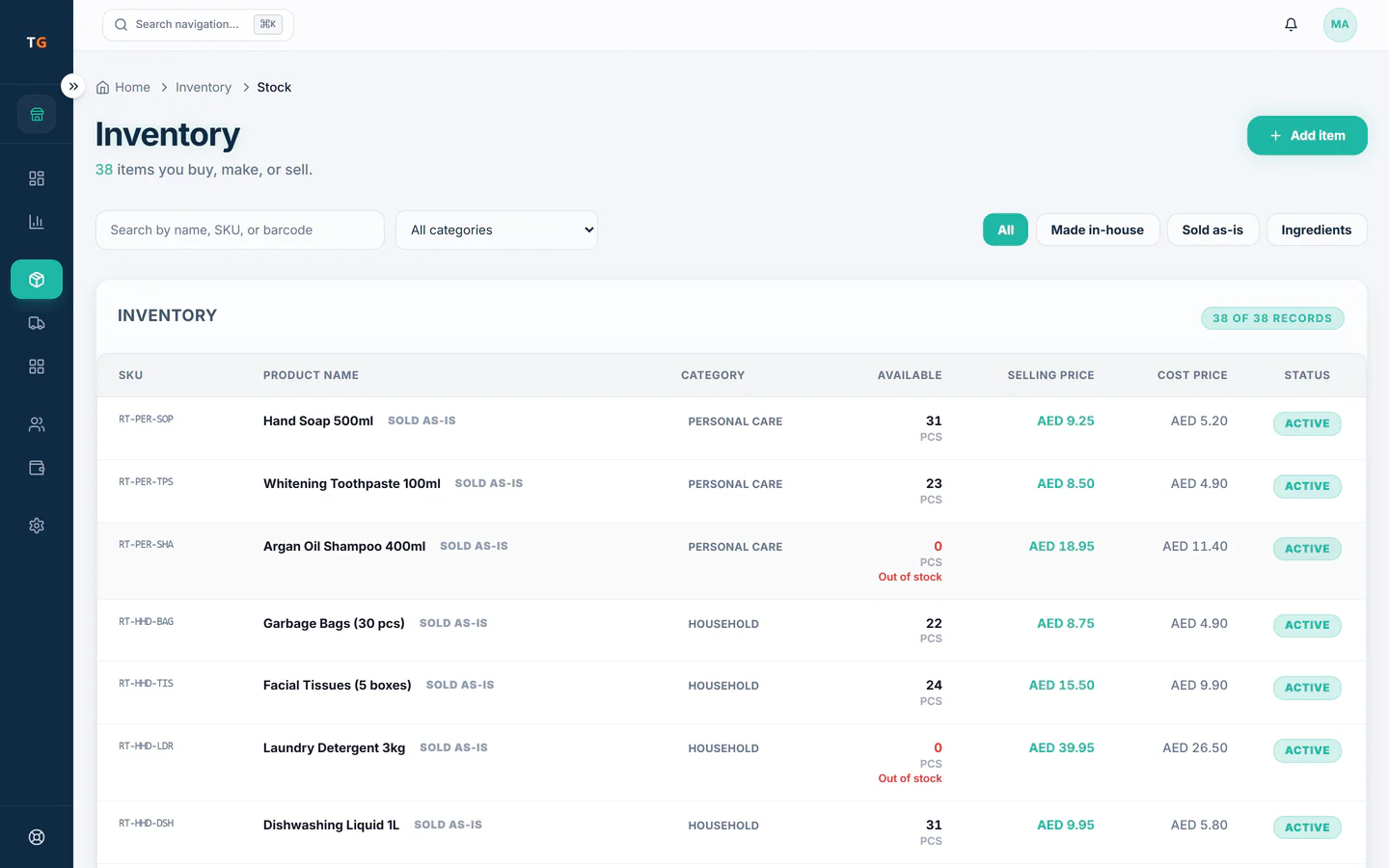The width and height of the screenshot is (1389, 868).
Task: Click the RT-PER-SHA SKU code
Action: 146,545
